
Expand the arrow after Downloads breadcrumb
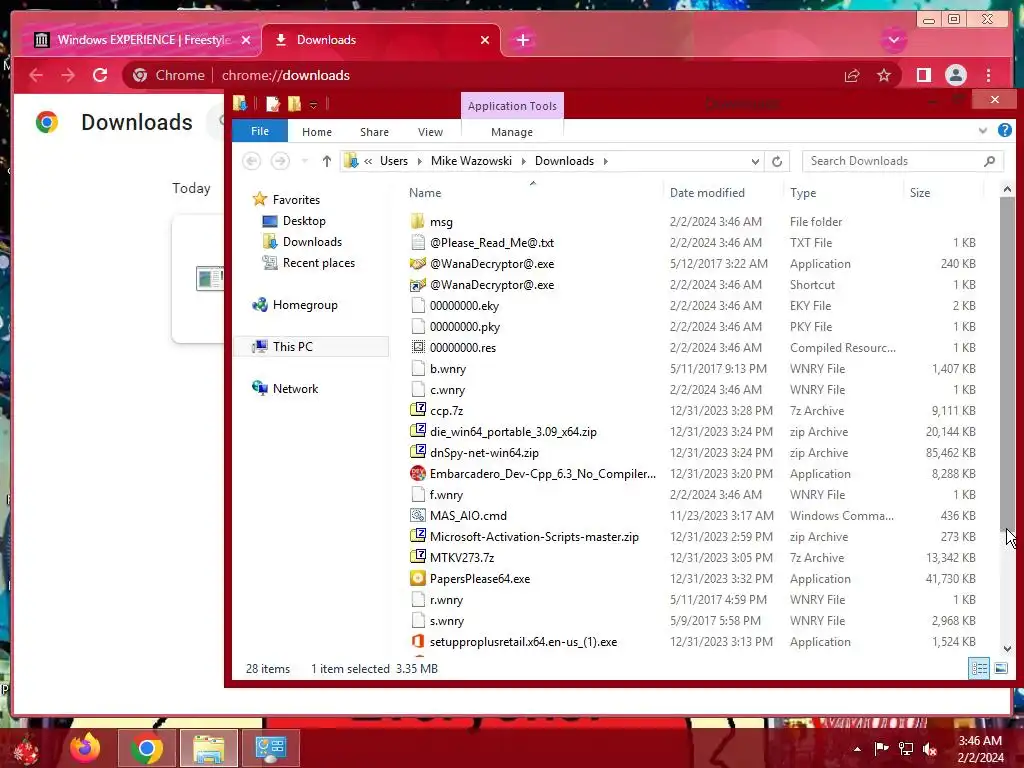[605, 161]
